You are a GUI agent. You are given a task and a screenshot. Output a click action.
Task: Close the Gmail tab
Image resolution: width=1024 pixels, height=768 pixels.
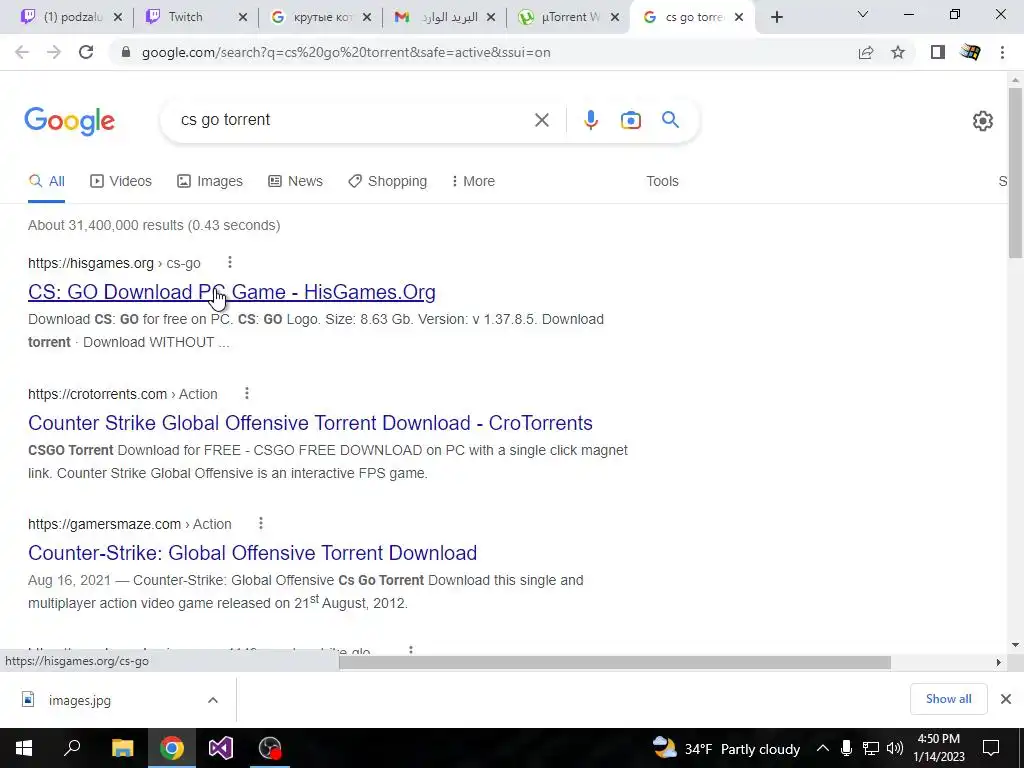[x=491, y=18]
